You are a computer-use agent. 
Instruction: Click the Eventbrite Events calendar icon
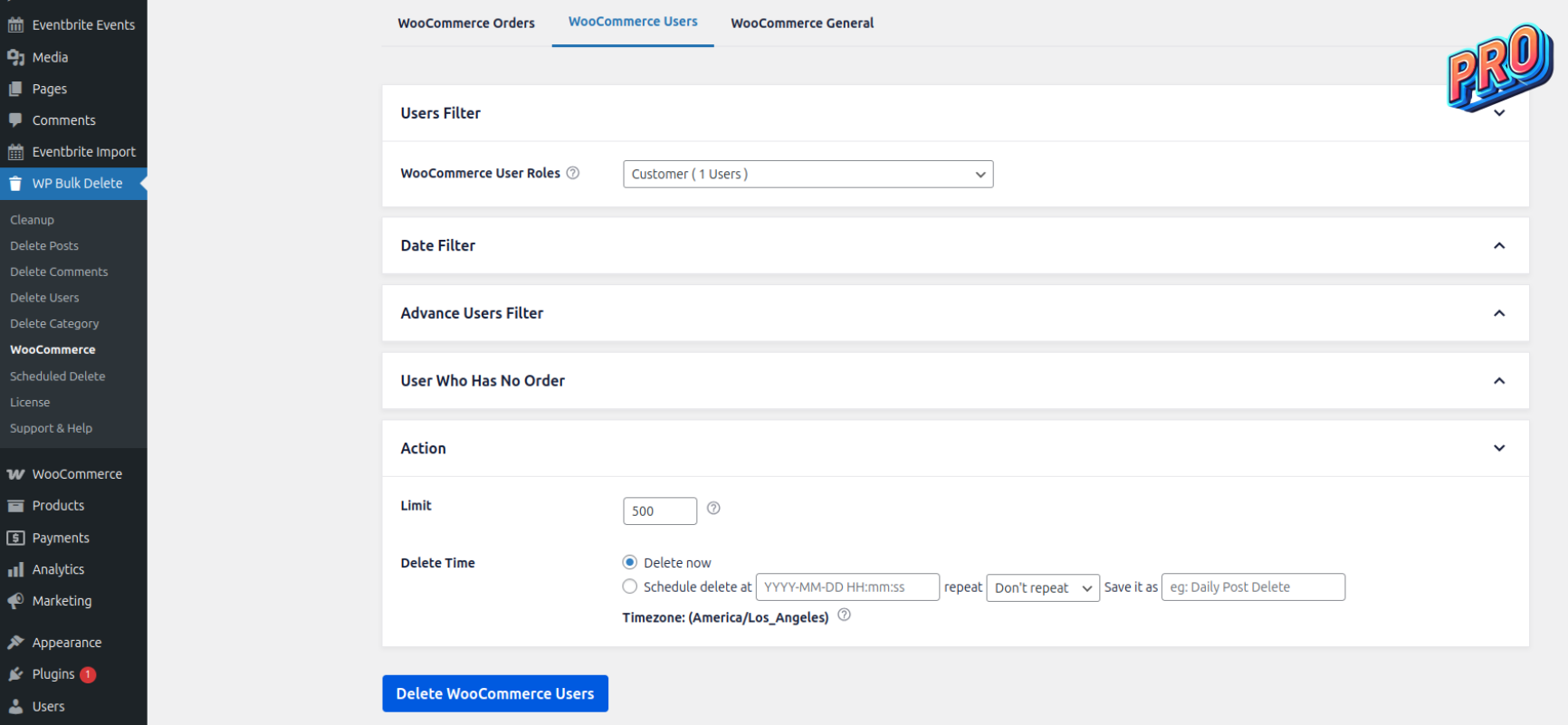[x=15, y=24]
